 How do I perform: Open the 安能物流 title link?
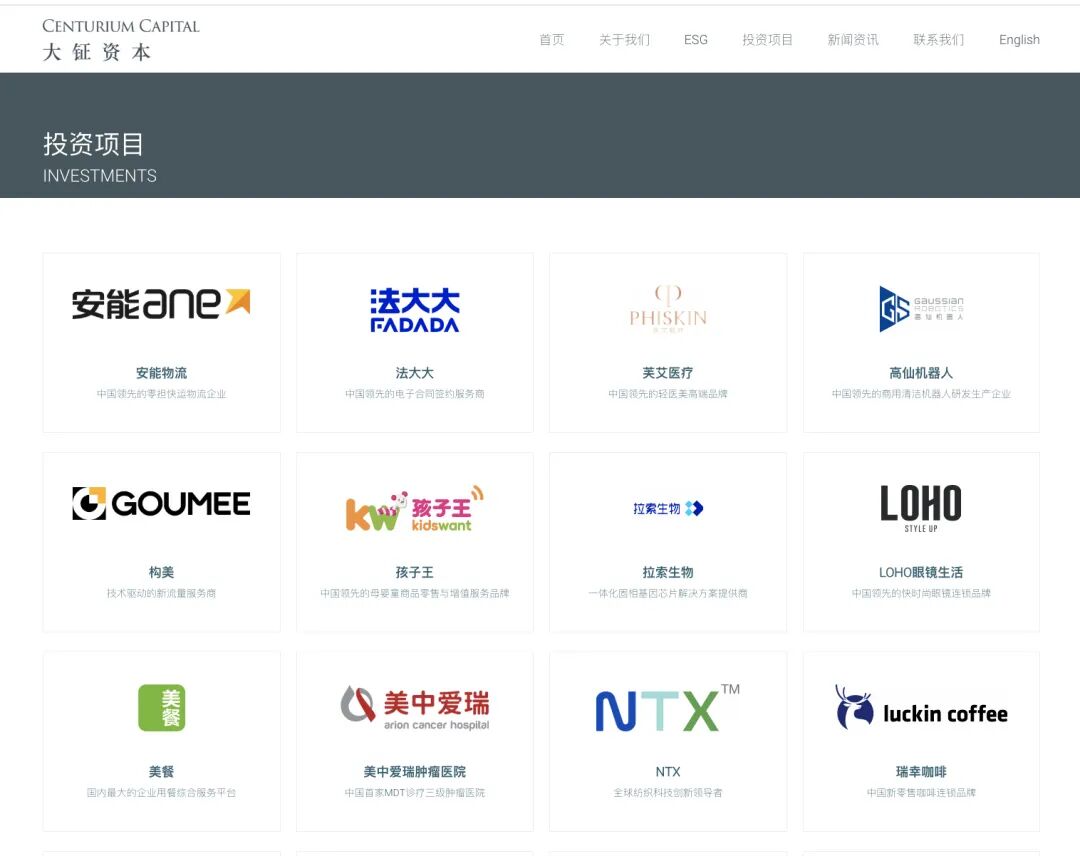coord(161,373)
